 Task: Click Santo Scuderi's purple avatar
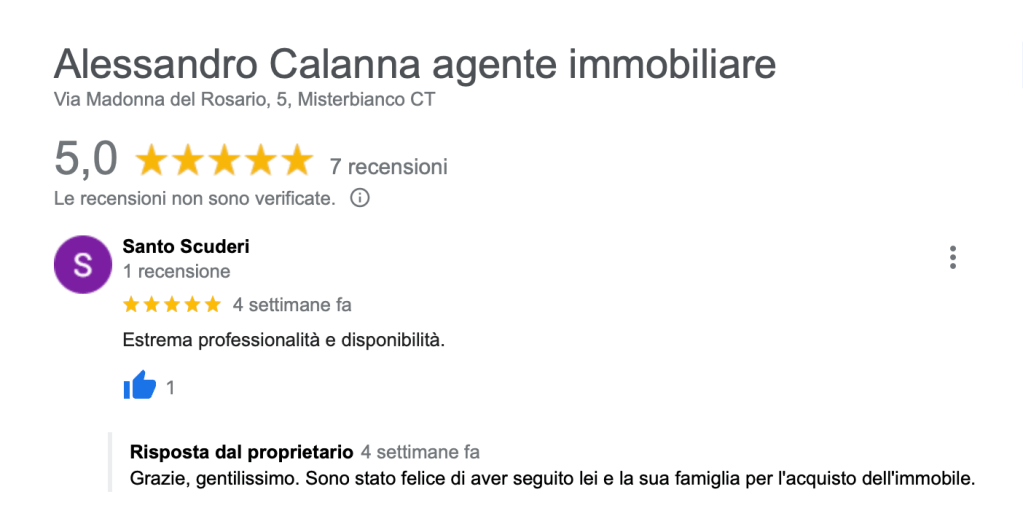(83, 265)
